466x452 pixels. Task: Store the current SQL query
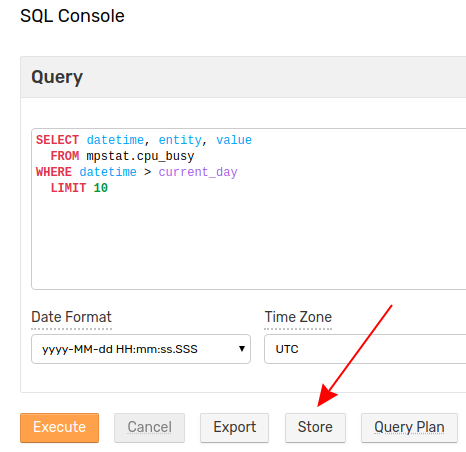315,428
